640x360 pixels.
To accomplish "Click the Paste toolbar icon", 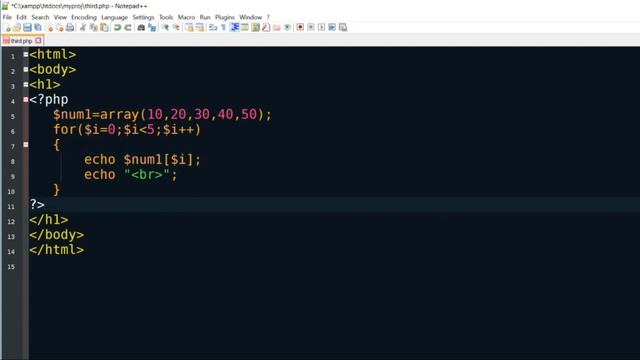I will 104,27.
